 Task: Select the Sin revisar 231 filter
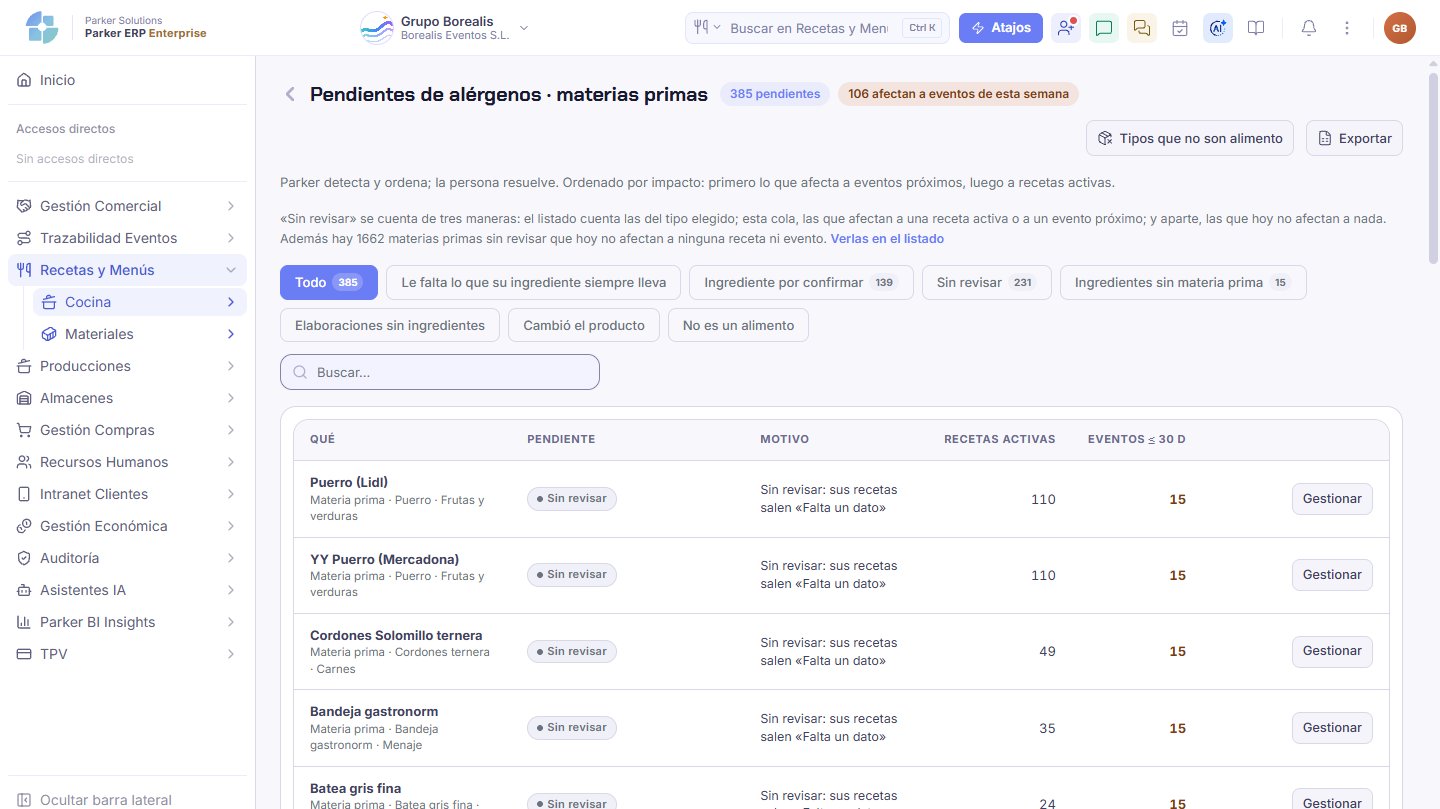pos(987,282)
